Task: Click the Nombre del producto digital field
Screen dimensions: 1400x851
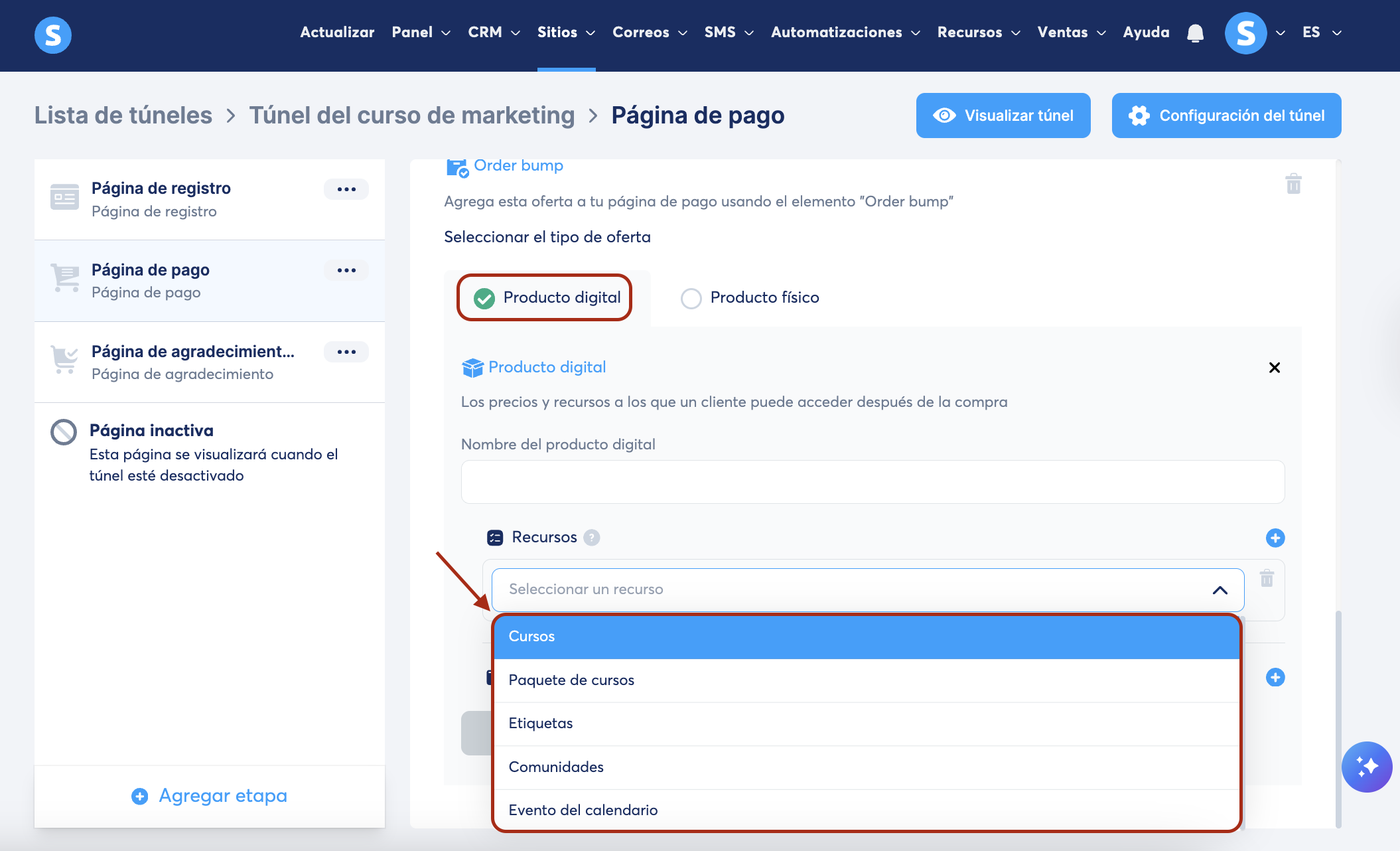Action: 872,482
